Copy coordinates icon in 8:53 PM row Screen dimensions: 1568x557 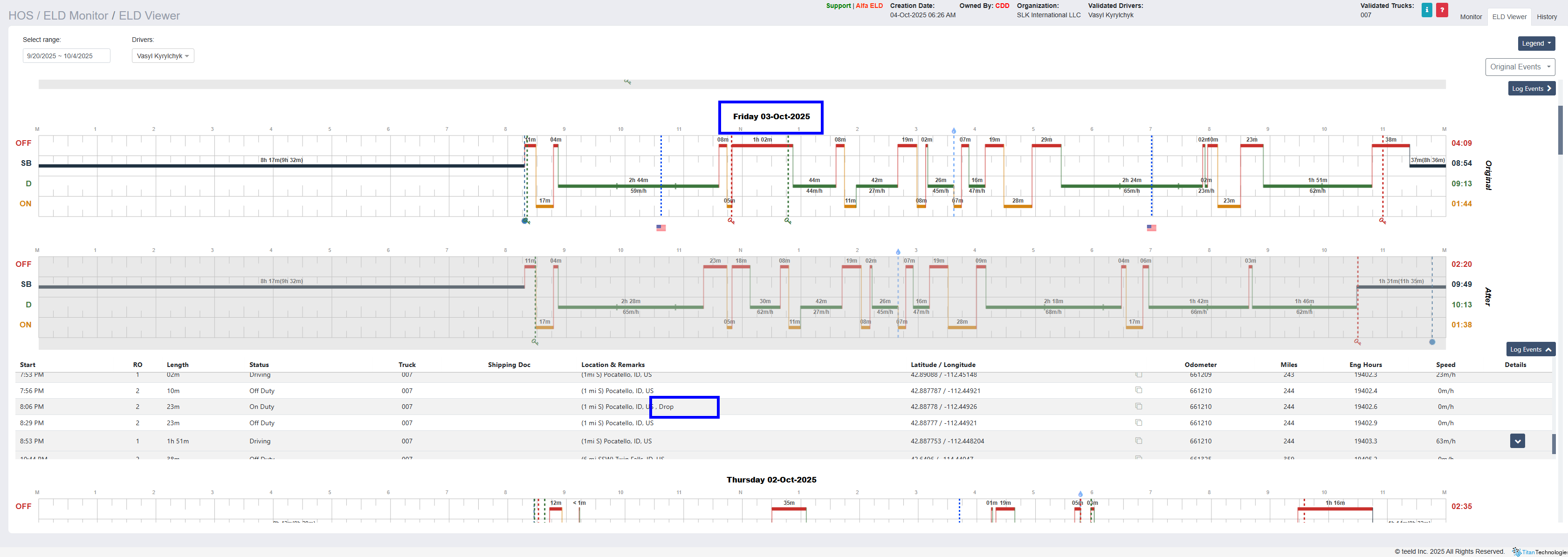tap(1138, 441)
